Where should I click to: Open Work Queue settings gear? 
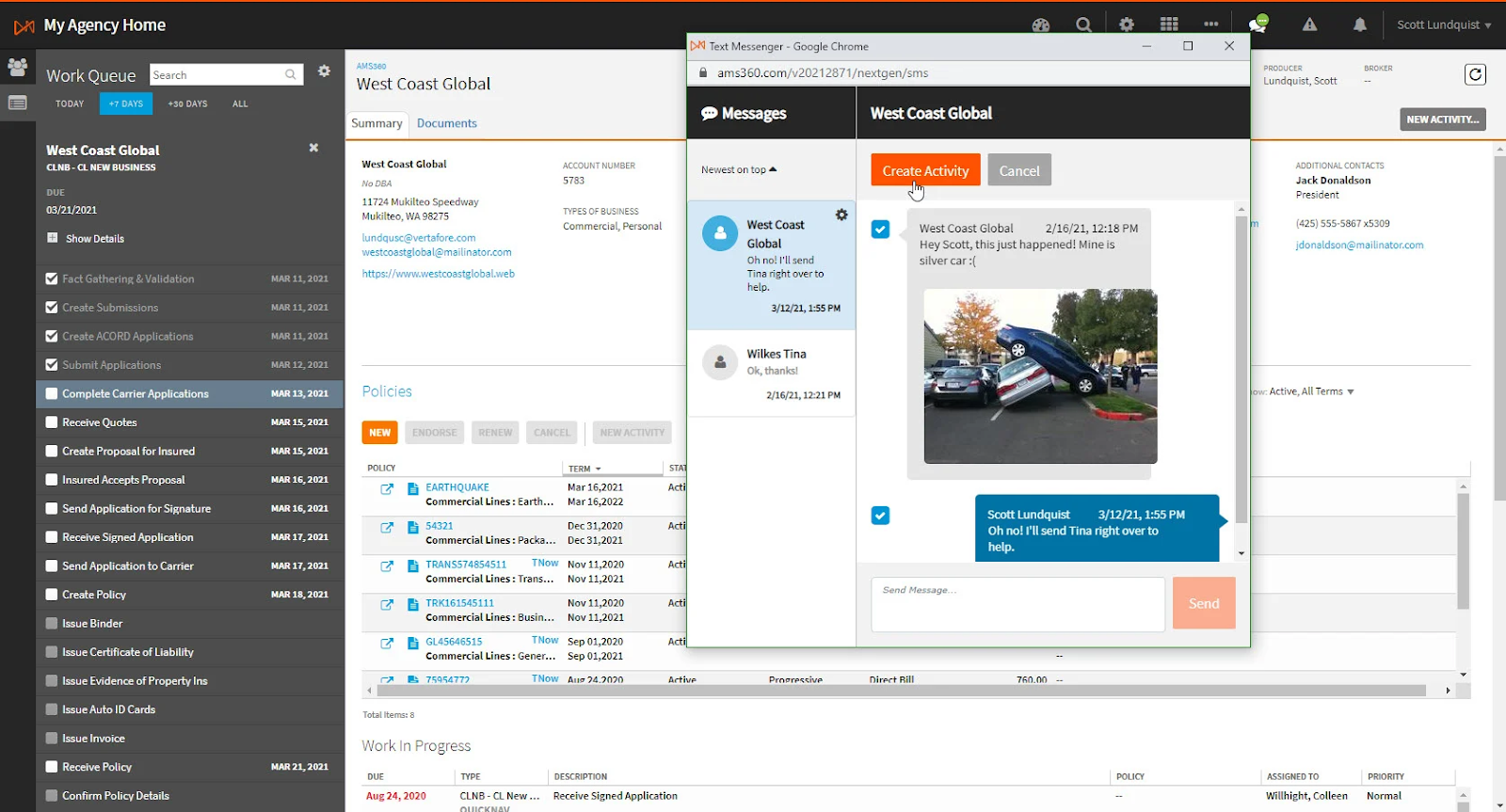pyautogui.click(x=324, y=72)
